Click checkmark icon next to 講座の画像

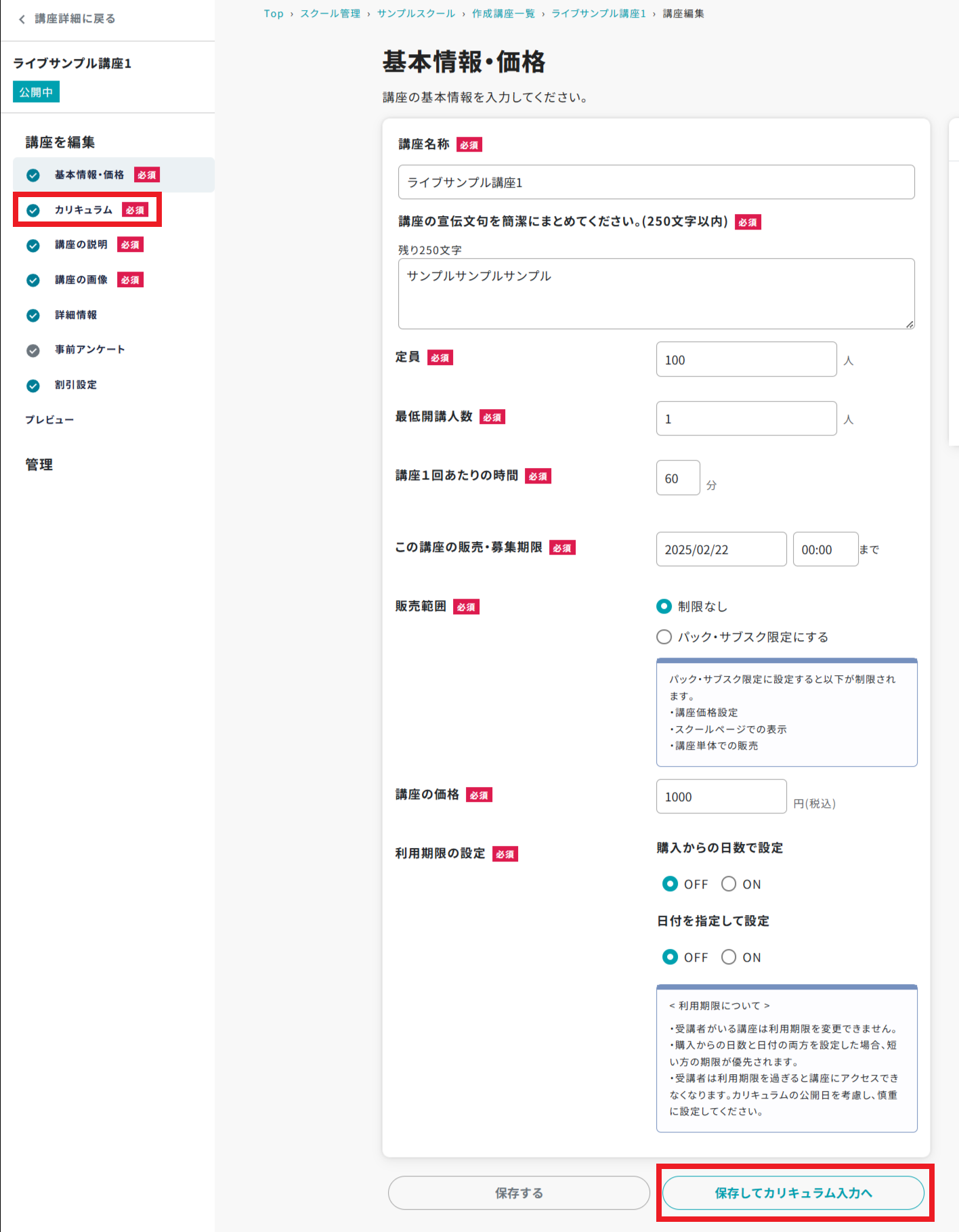(33, 280)
